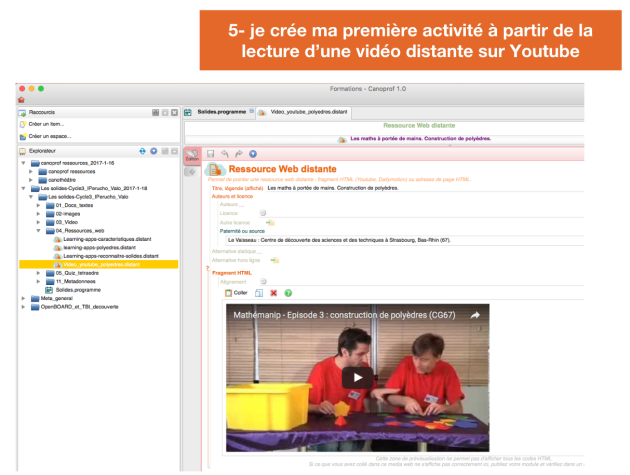Click the save icon in the editor toolbar
Viewport: 630px width, 475px height.
212,154
